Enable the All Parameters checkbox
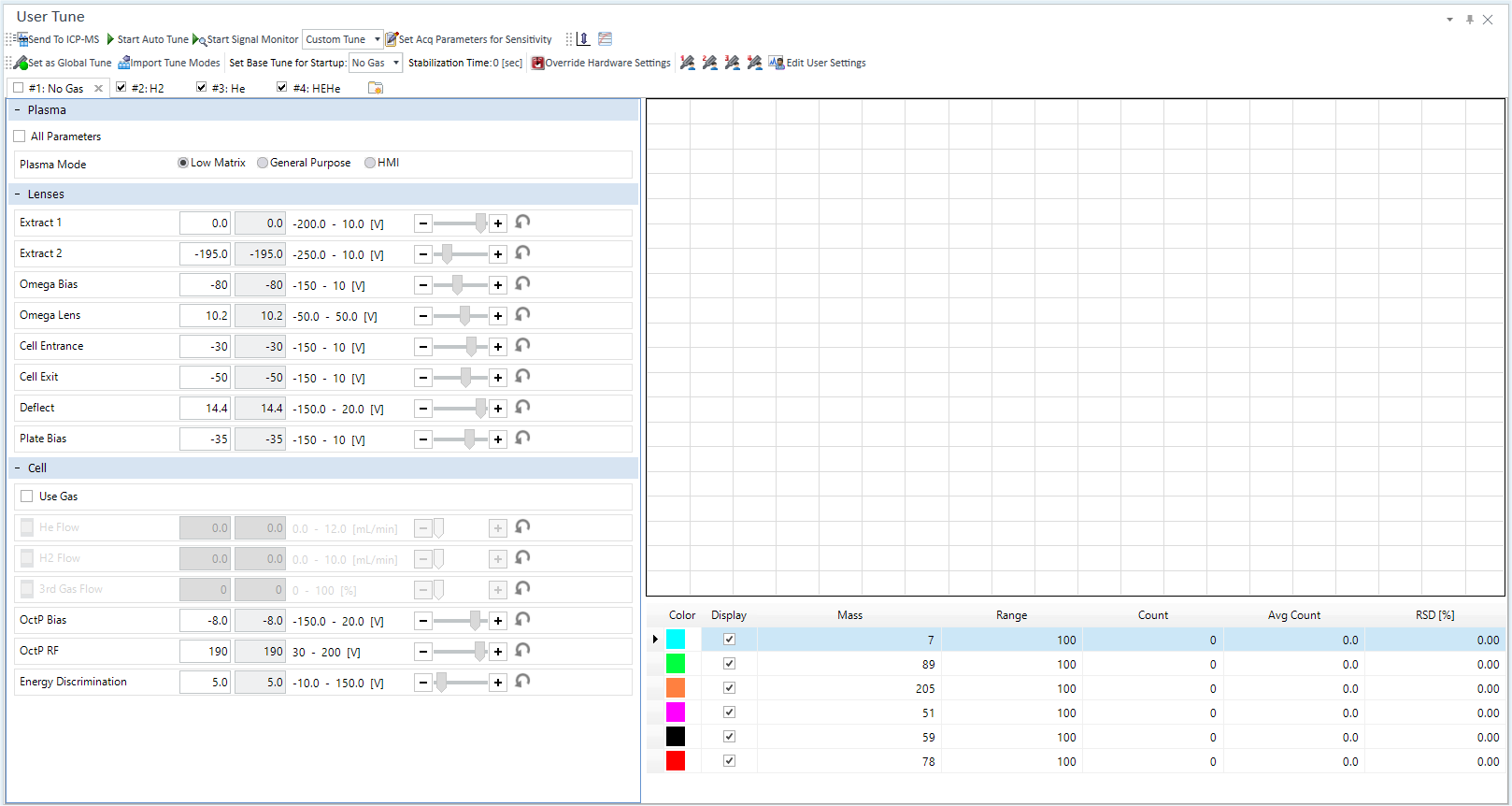The width and height of the screenshot is (1512, 806). point(20,137)
